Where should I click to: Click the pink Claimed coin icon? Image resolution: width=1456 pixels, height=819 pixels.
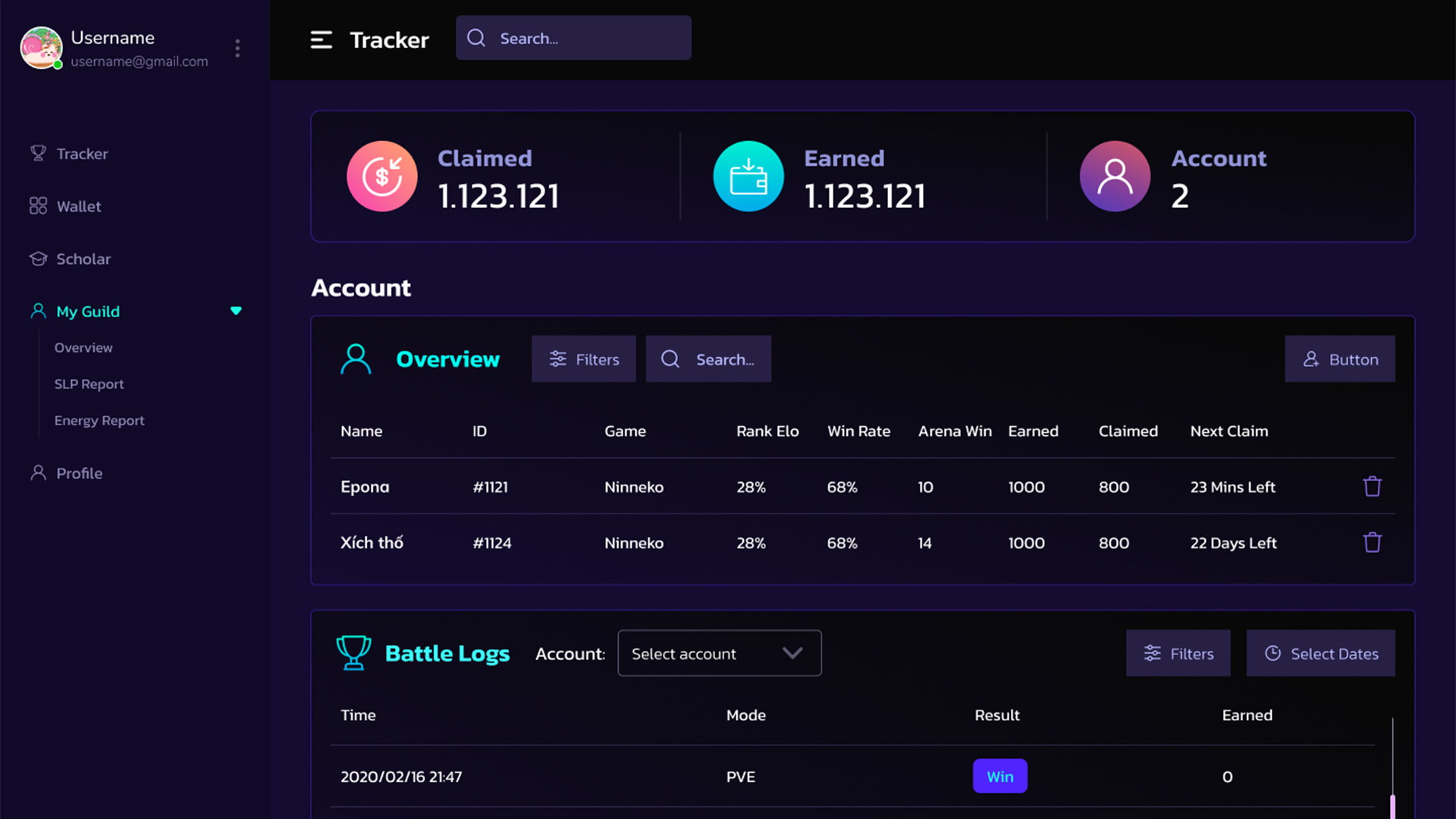point(382,177)
